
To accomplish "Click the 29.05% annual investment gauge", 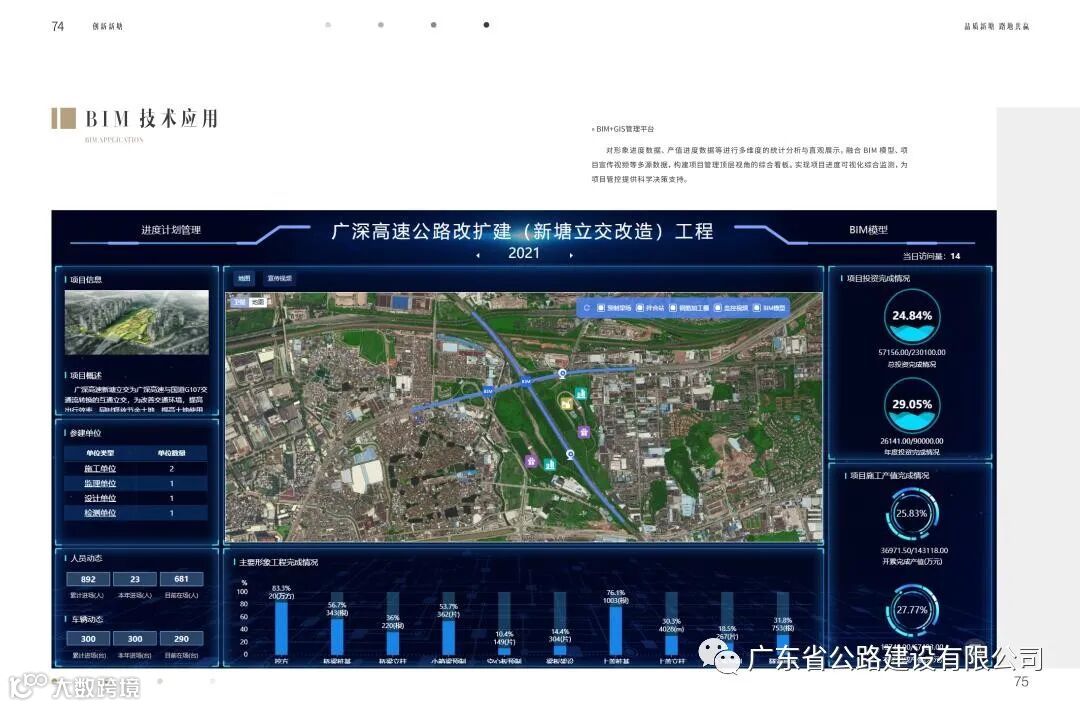I will coord(912,405).
